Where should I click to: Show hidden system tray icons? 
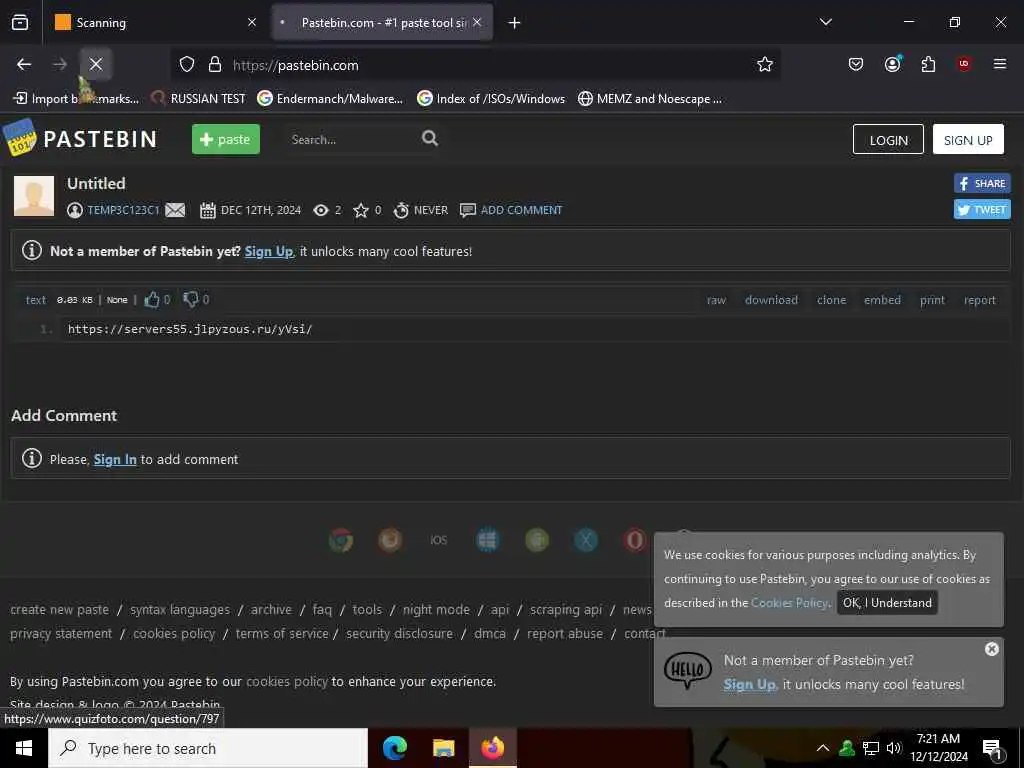click(823, 748)
